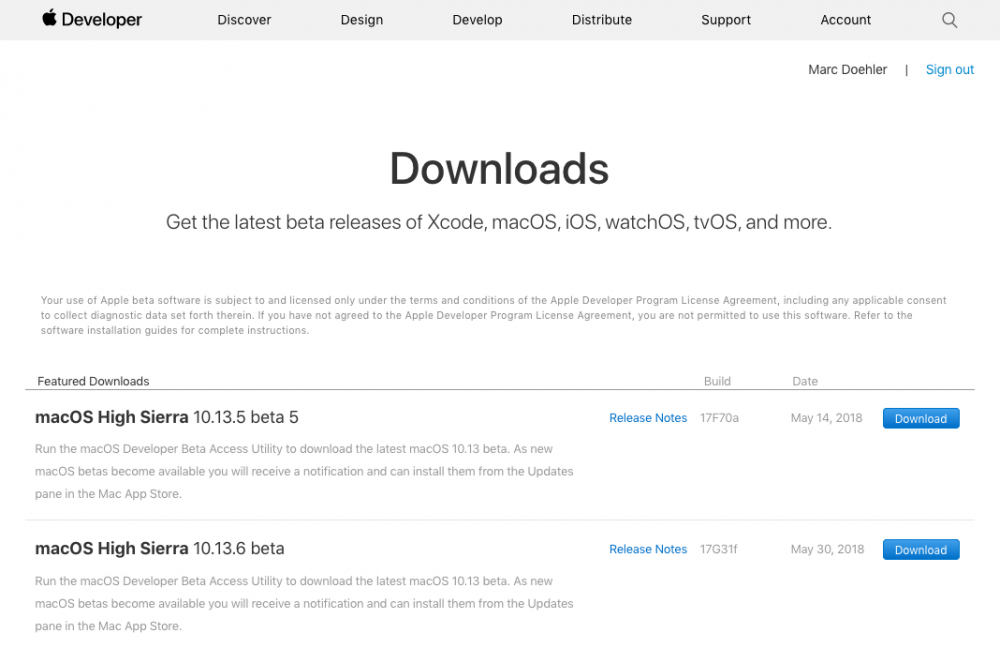
Task: Click the user name Marc Doehler
Action: (x=848, y=70)
